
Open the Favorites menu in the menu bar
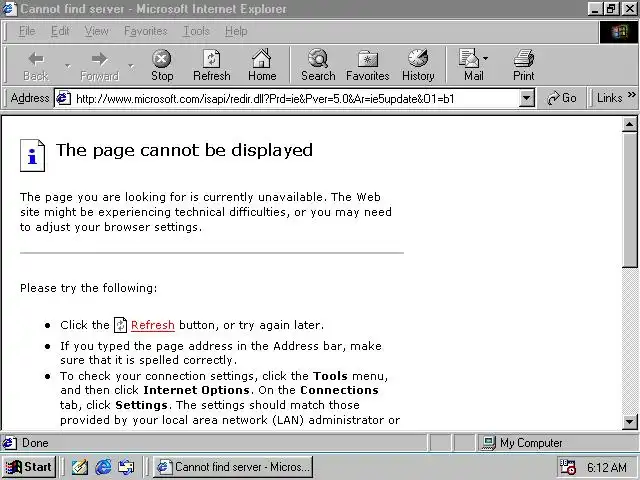pyautogui.click(x=146, y=31)
